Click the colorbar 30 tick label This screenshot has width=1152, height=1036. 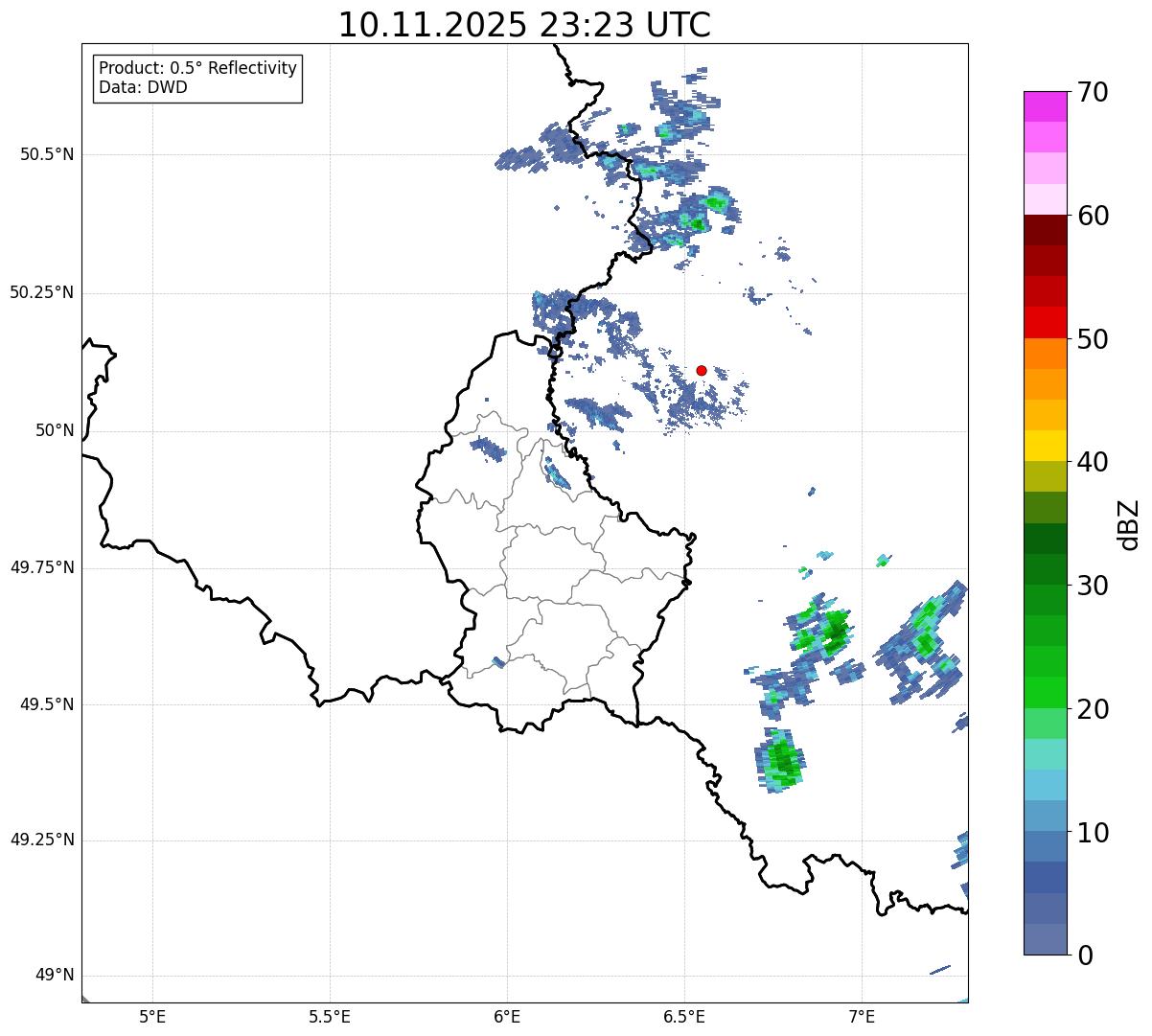[1093, 586]
